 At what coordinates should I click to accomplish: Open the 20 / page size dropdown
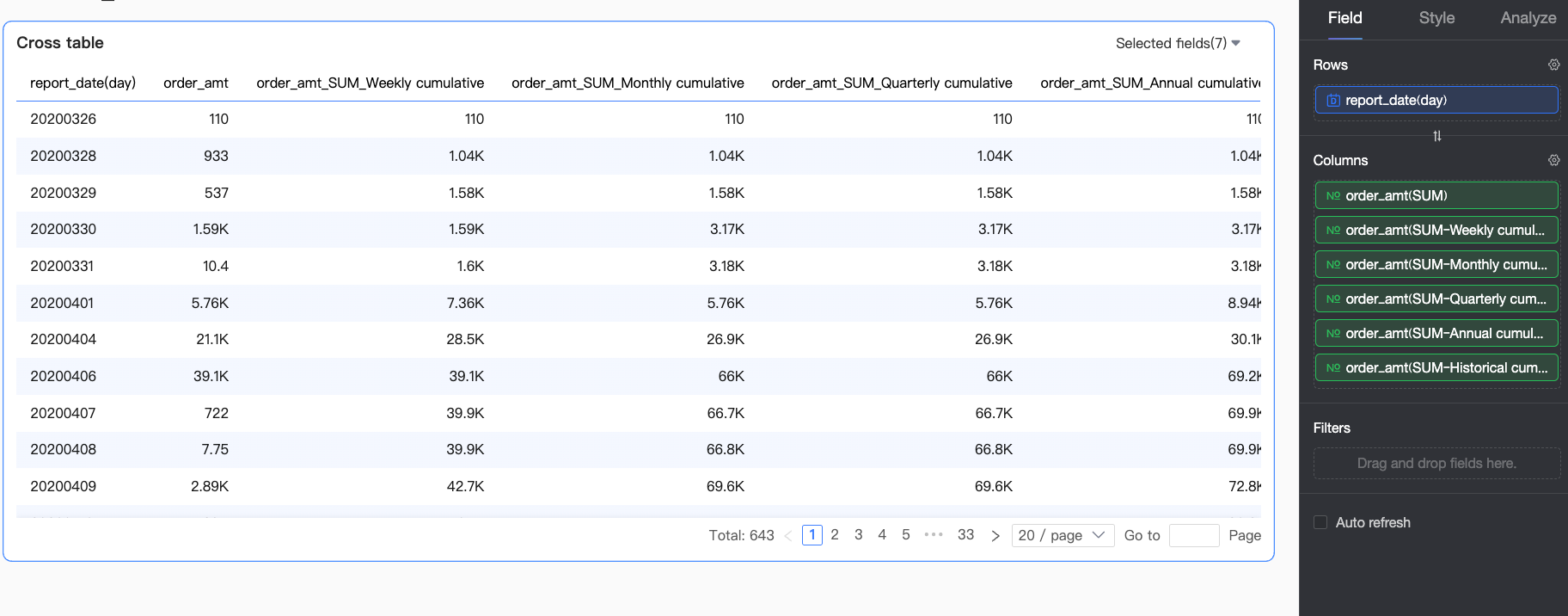click(x=1063, y=535)
